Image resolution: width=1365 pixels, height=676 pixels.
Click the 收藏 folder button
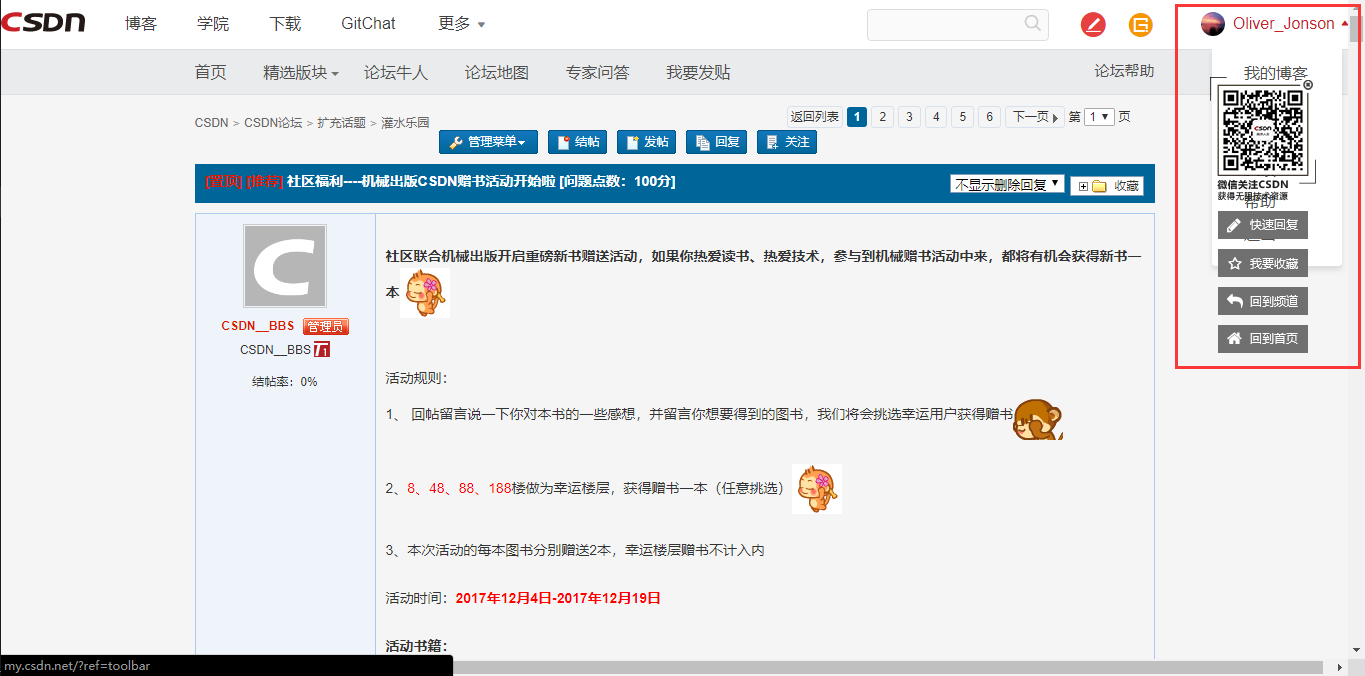[1107, 186]
